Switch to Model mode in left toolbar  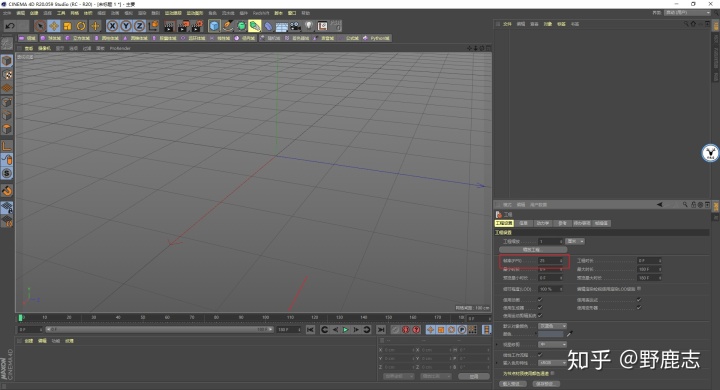tap(7, 61)
